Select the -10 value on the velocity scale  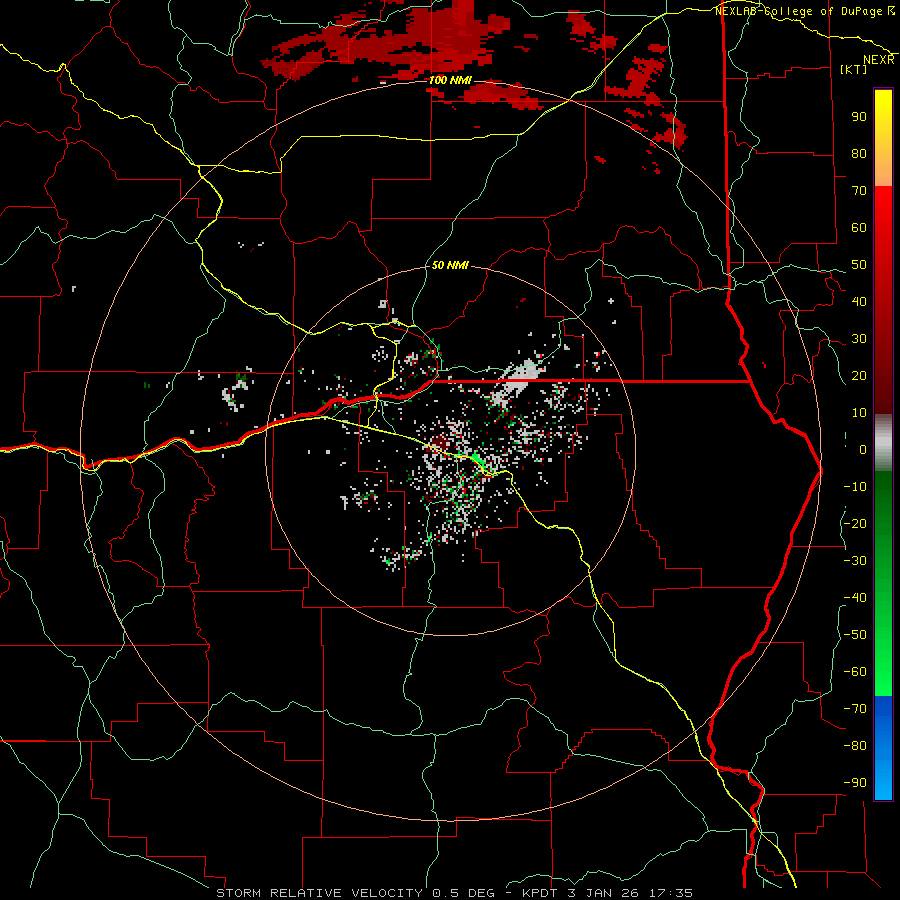[855, 487]
